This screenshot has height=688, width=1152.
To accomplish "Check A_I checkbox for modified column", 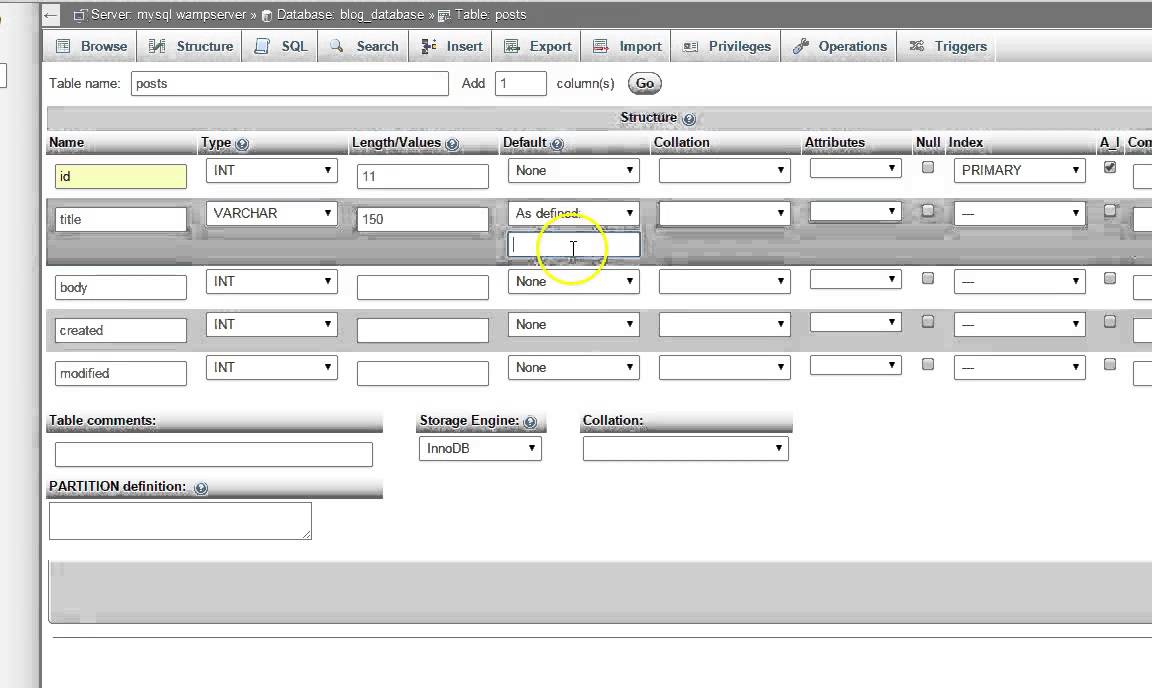I will point(1110,364).
